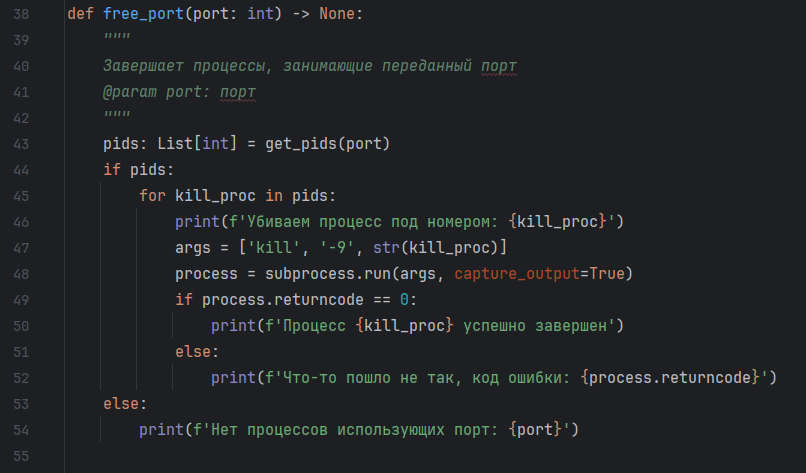
Task: Click str(kill_proc) on line 47
Action: (x=435, y=248)
